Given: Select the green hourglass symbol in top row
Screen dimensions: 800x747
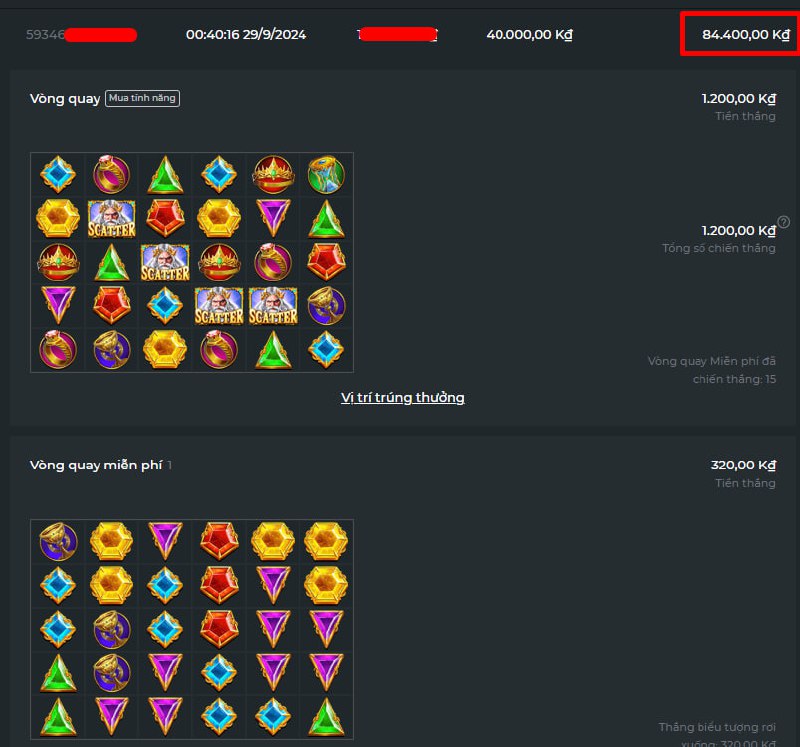Looking at the screenshot, I should point(326,175).
